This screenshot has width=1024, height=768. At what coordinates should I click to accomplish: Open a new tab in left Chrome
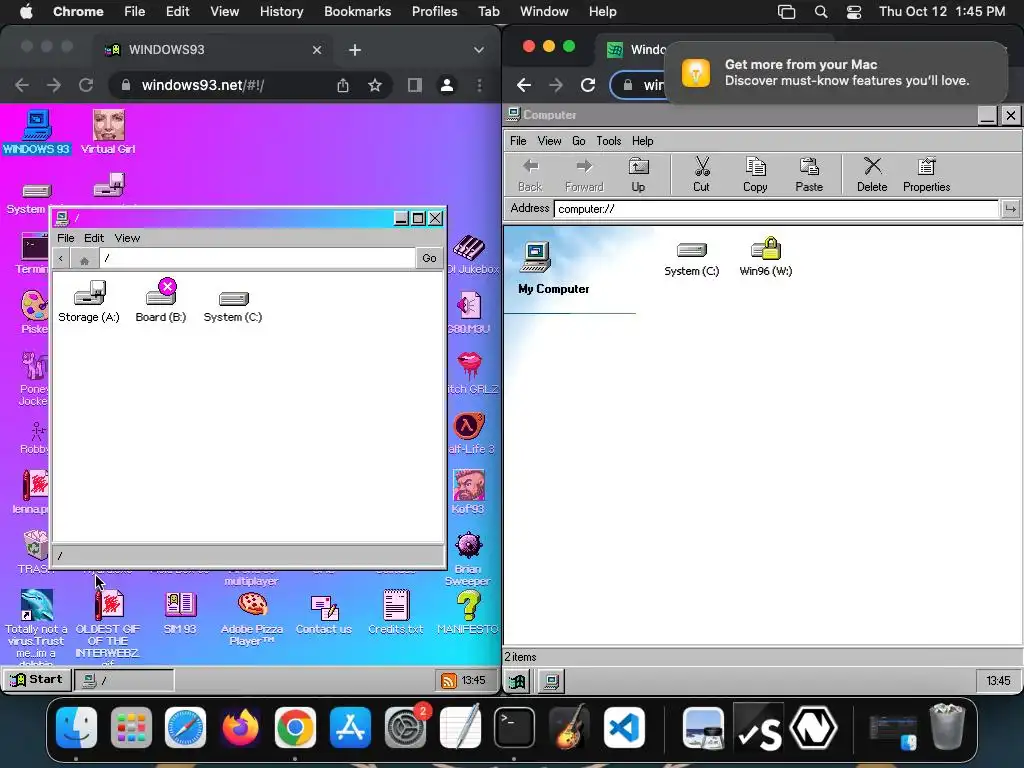(x=355, y=50)
